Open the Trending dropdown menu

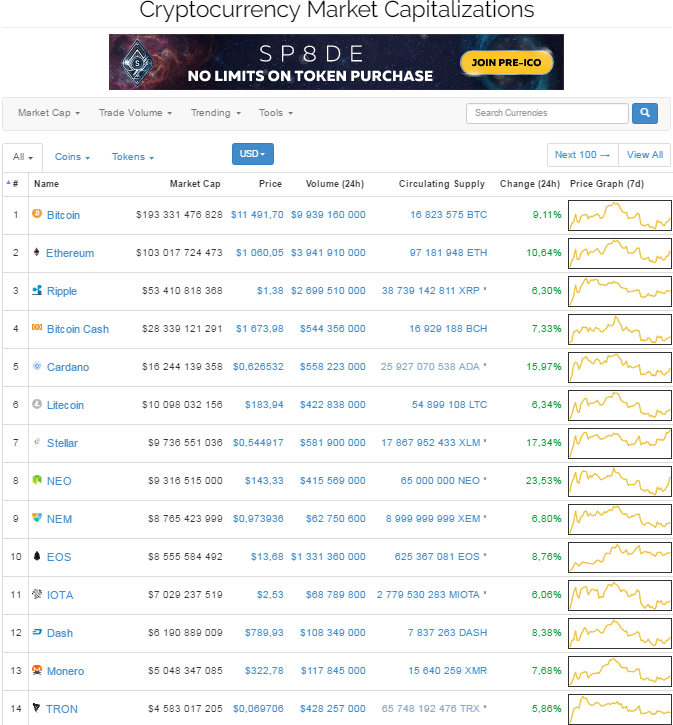click(215, 113)
